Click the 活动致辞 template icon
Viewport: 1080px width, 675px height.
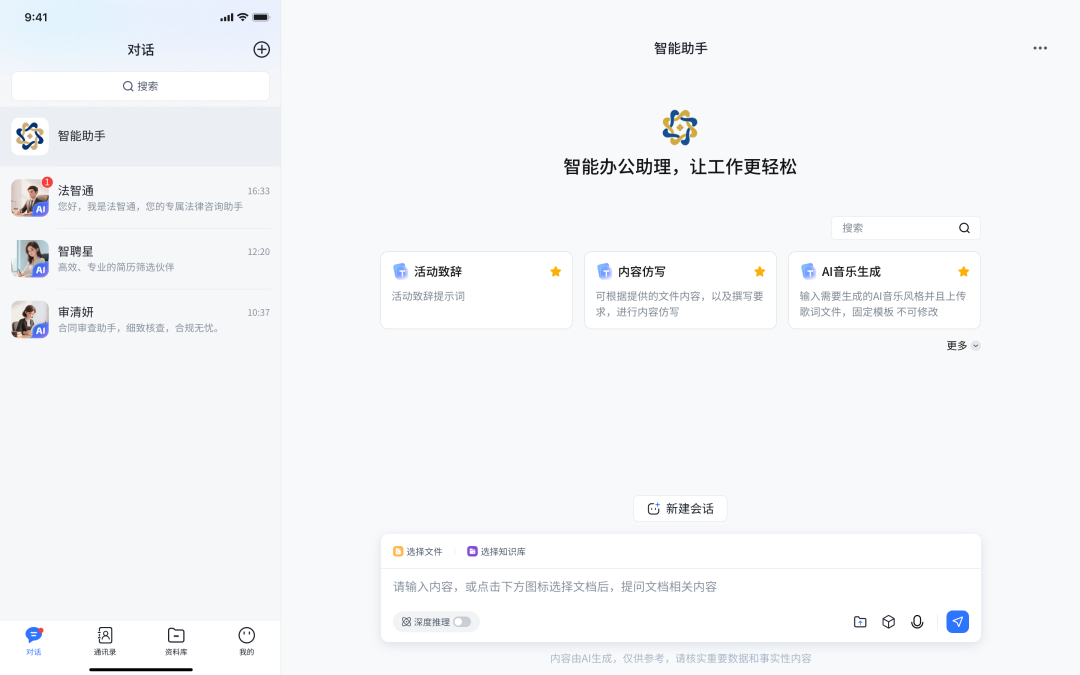tap(400, 271)
